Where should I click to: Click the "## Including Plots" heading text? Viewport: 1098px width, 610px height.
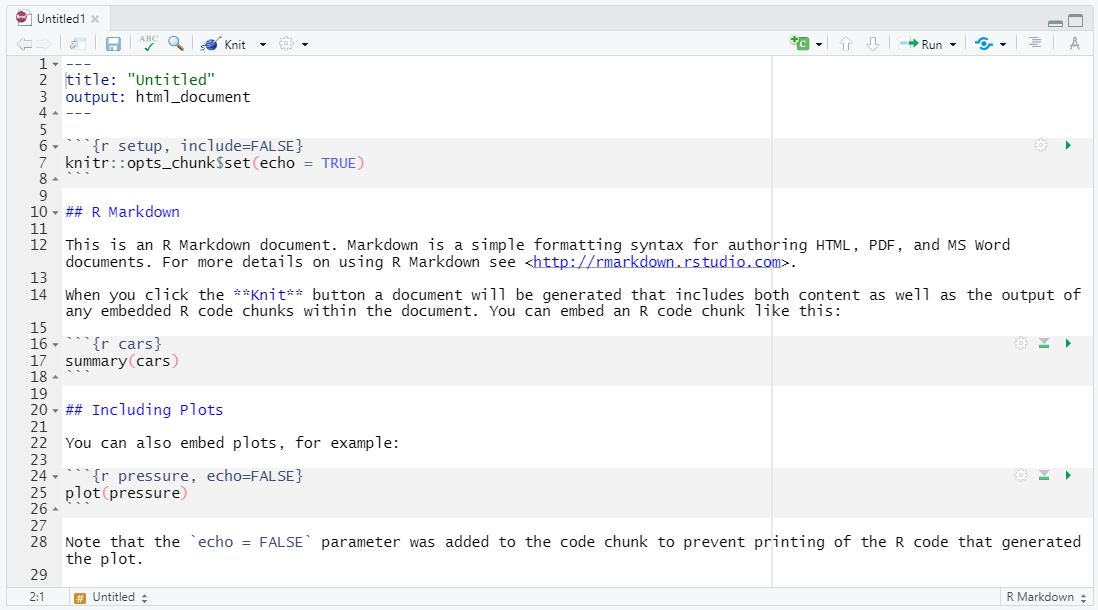click(144, 410)
